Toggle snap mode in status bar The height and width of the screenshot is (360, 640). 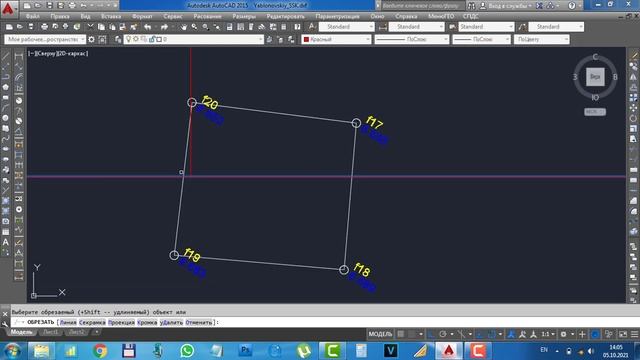click(412, 334)
